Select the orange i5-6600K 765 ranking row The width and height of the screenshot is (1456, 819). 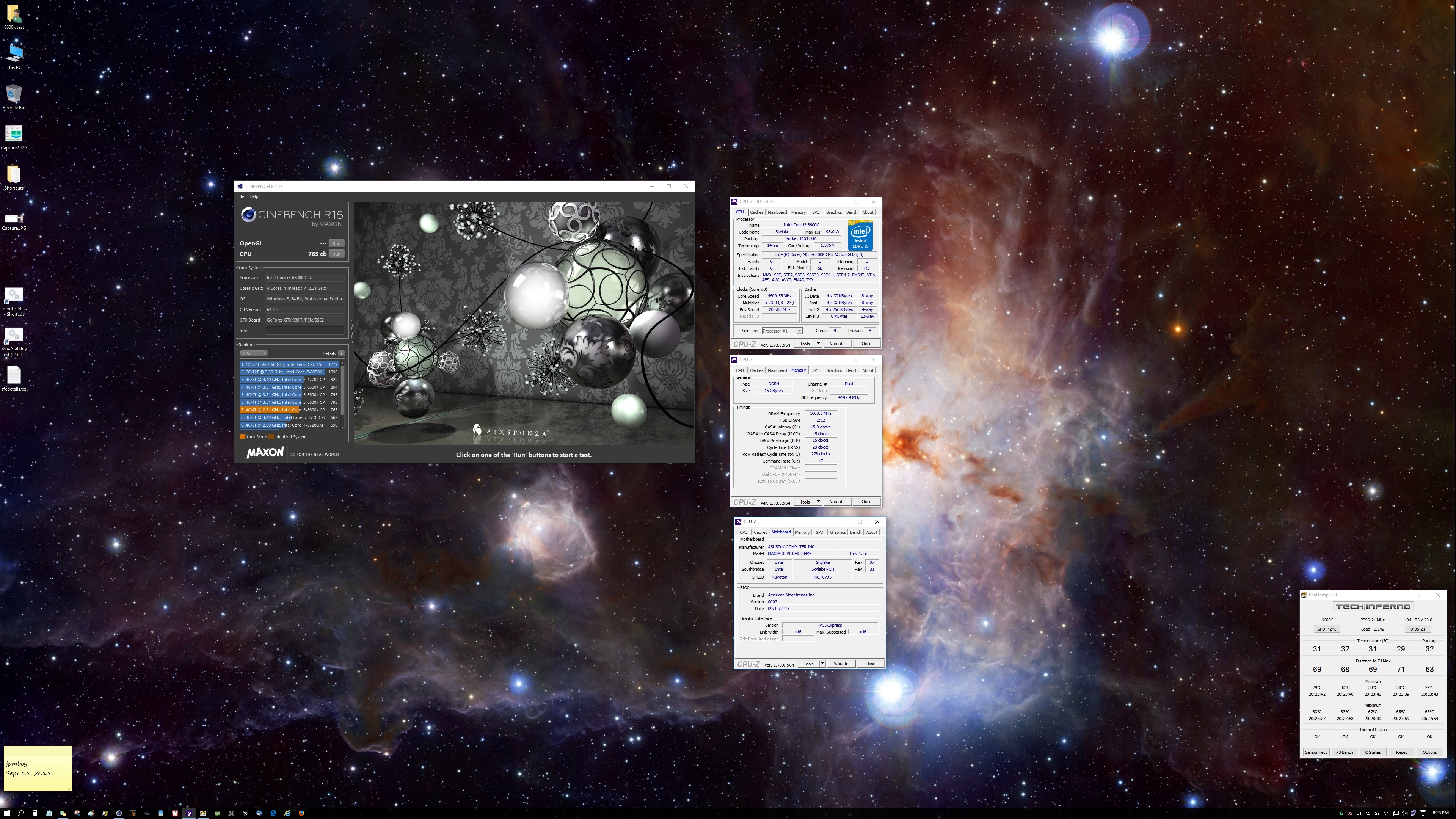coord(289,410)
